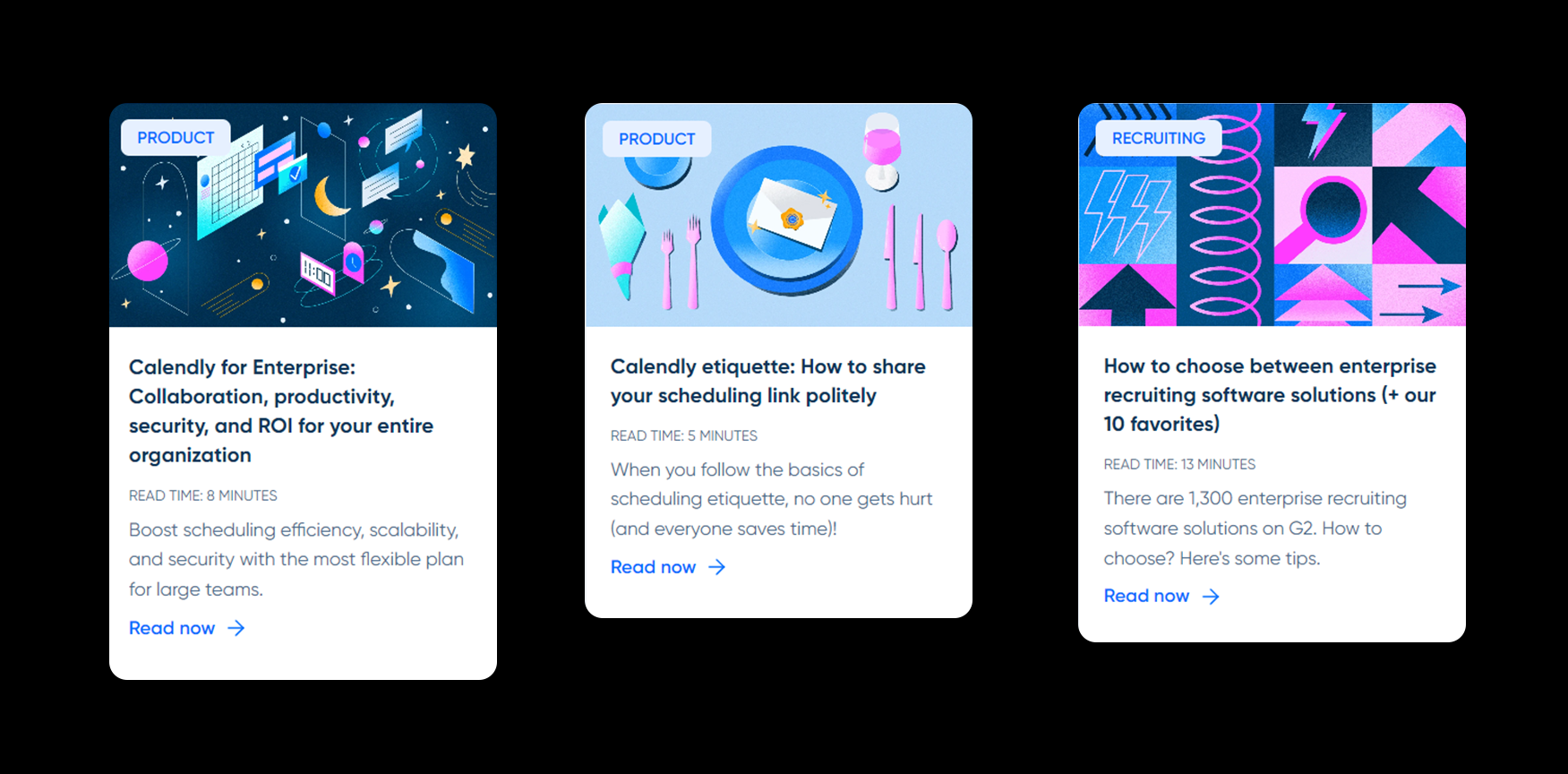Select the RECRUITING category tag
This screenshot has height=774, width=1568.
click(1158, 138)
